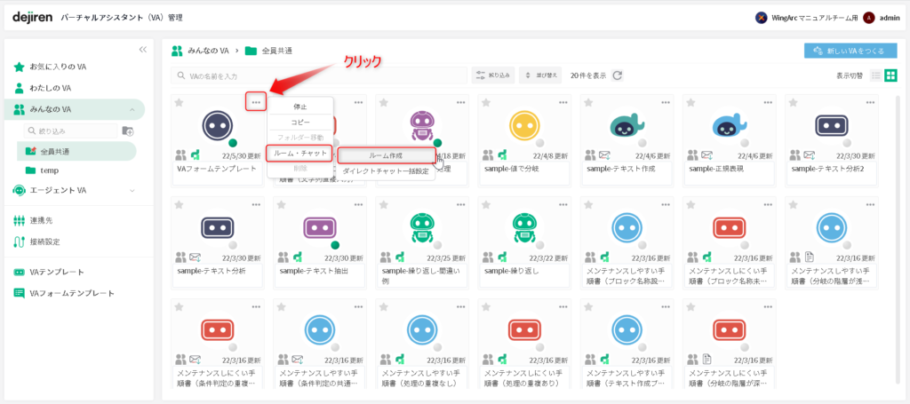Open the 絞り込み filter button
910x404 pixels.
(493, 75)
